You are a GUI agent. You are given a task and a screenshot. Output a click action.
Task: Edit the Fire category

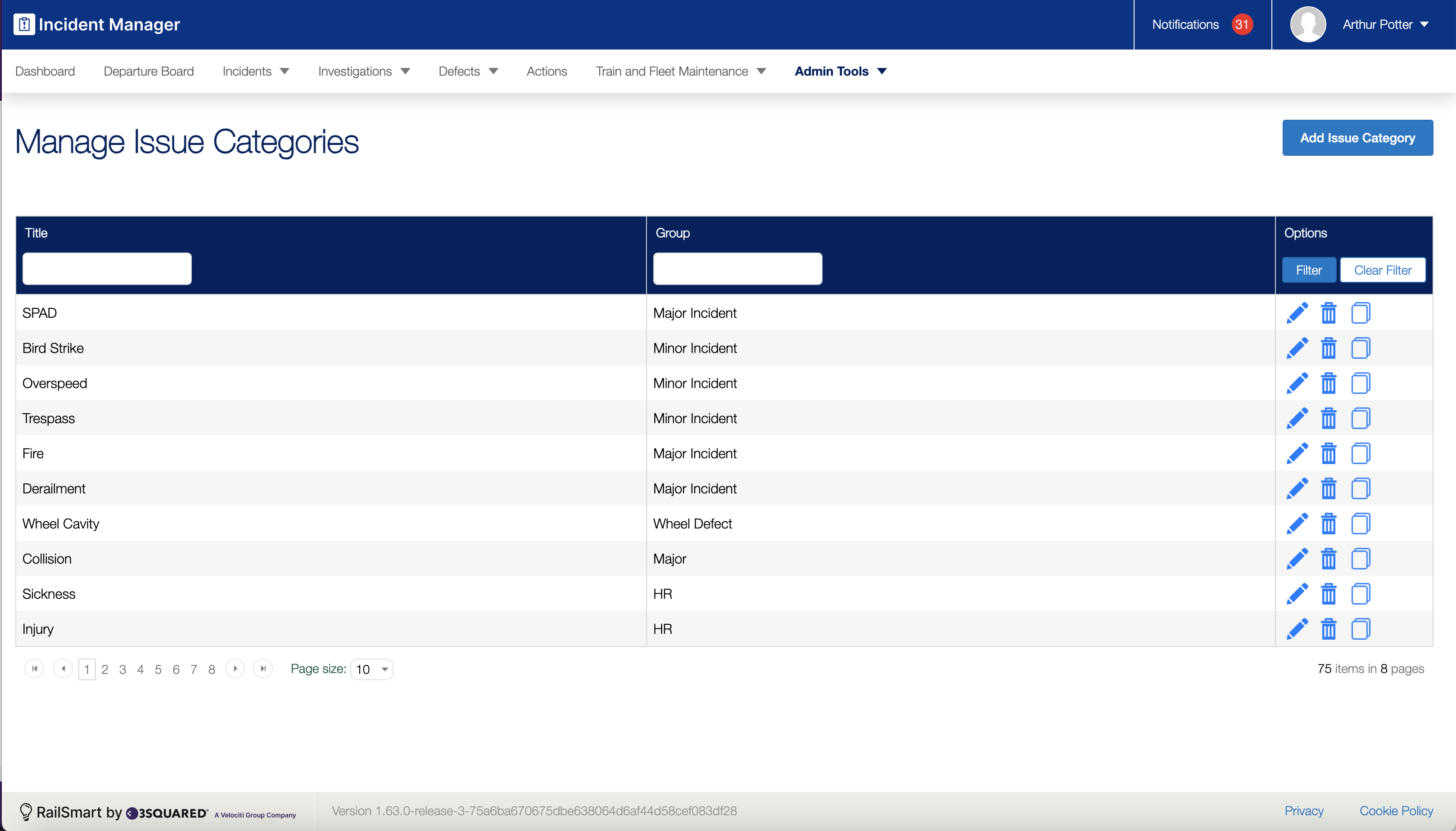tap(1297, 453)
